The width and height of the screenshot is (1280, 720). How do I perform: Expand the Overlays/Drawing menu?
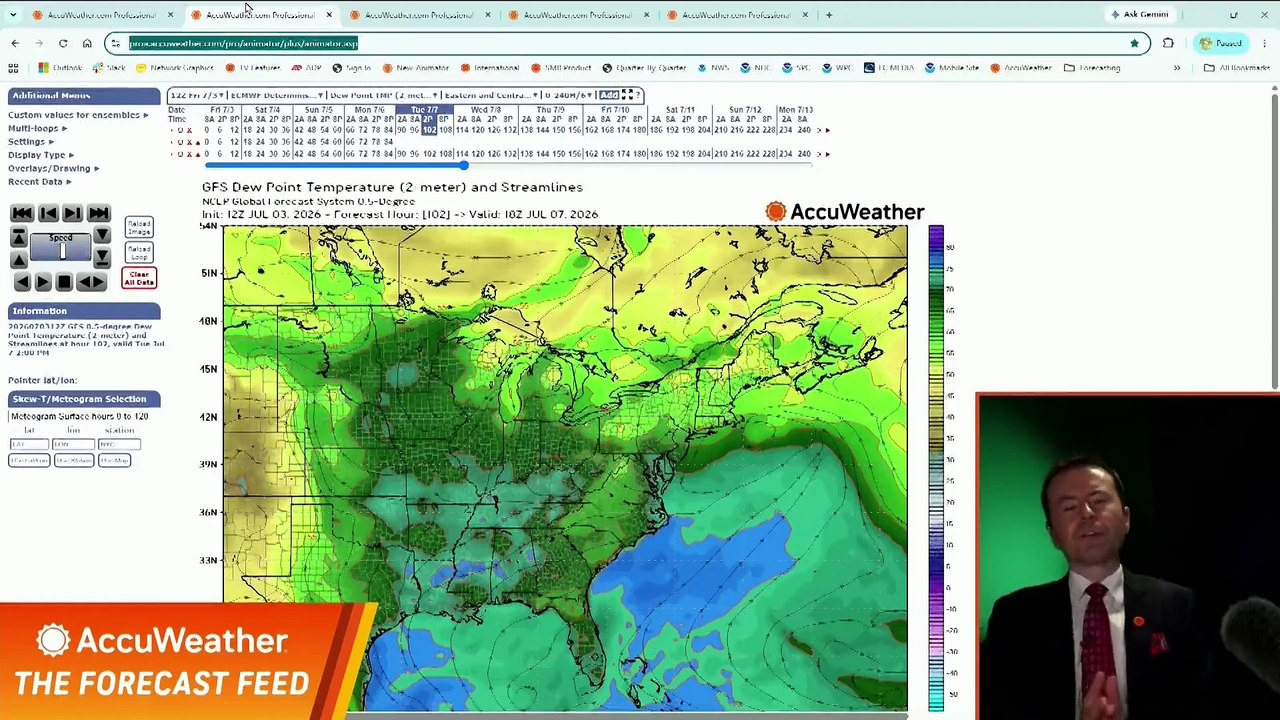coord(53,169)
